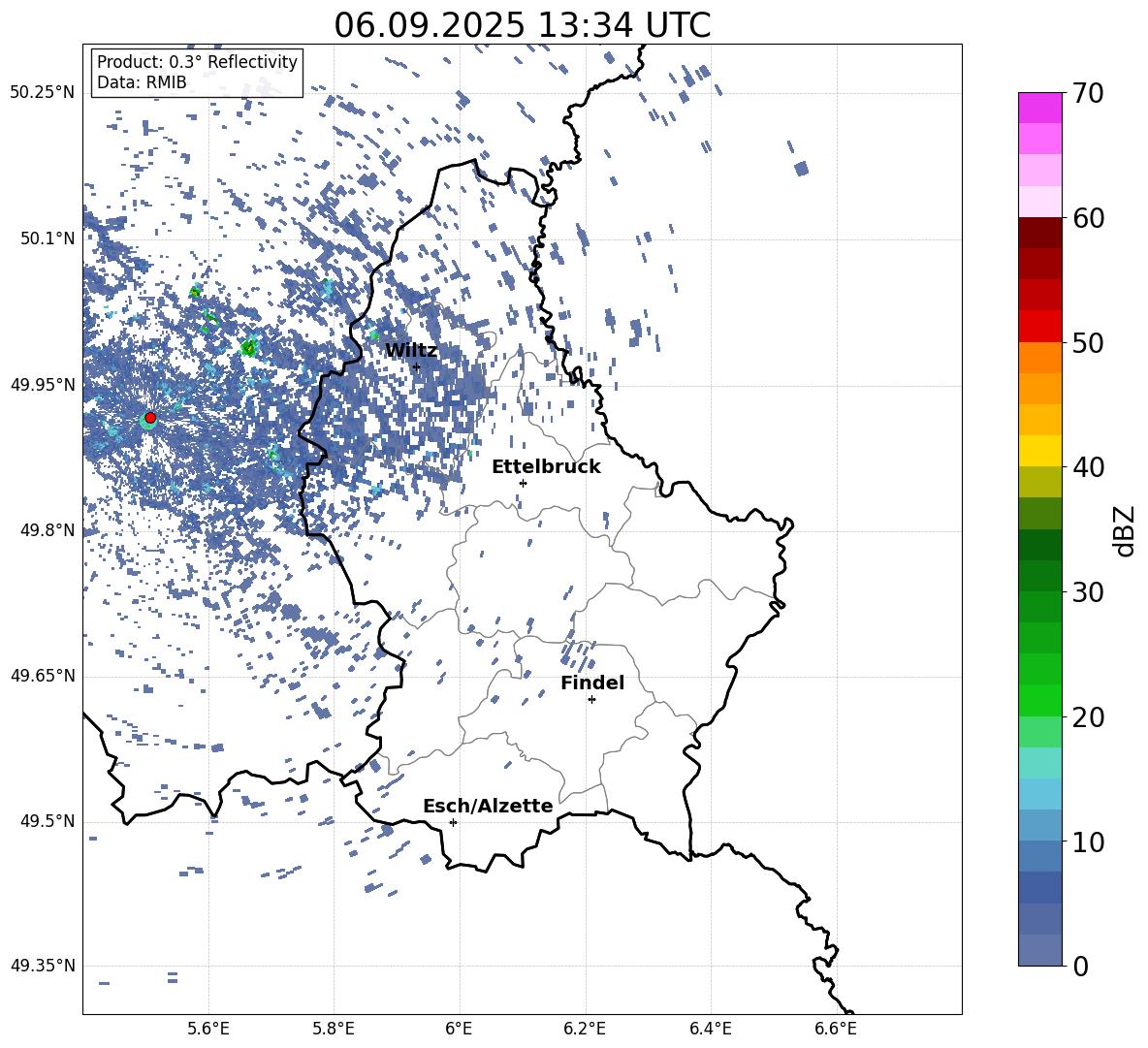Click the 5.8°E longitude label
This screenshot has width=1148, height=1048.
click(334, 1029)
